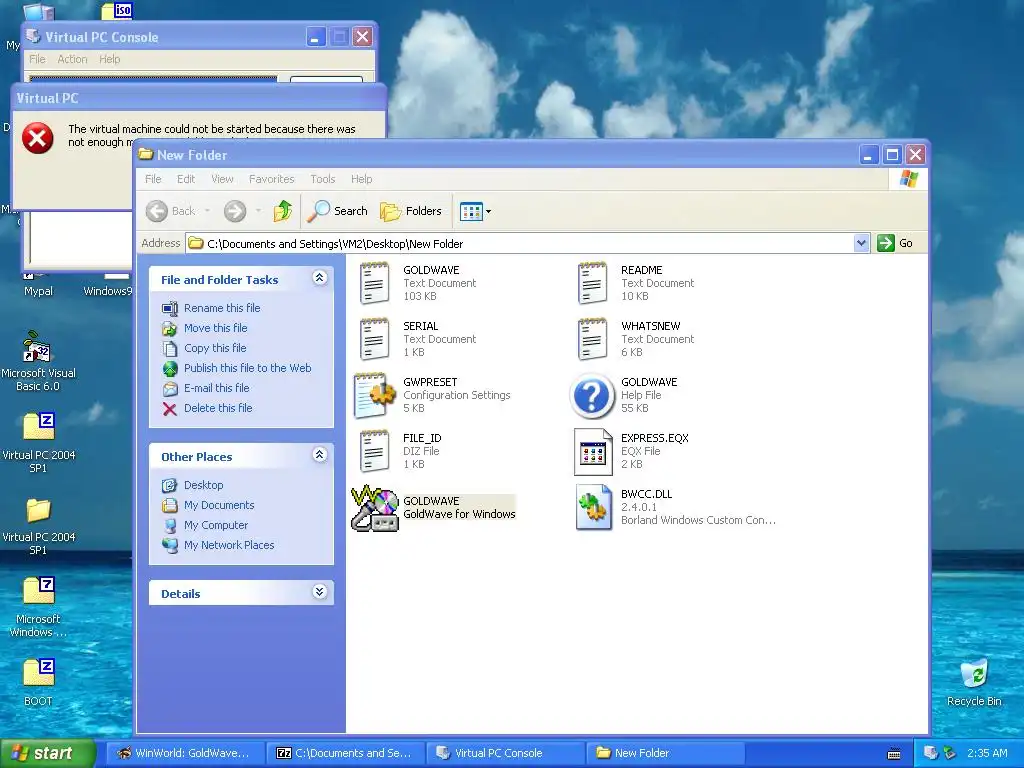Viewport: 1024px width, 768px height.
Task: Select the GoldWave for Windows application icon
Action: point(374,507)
